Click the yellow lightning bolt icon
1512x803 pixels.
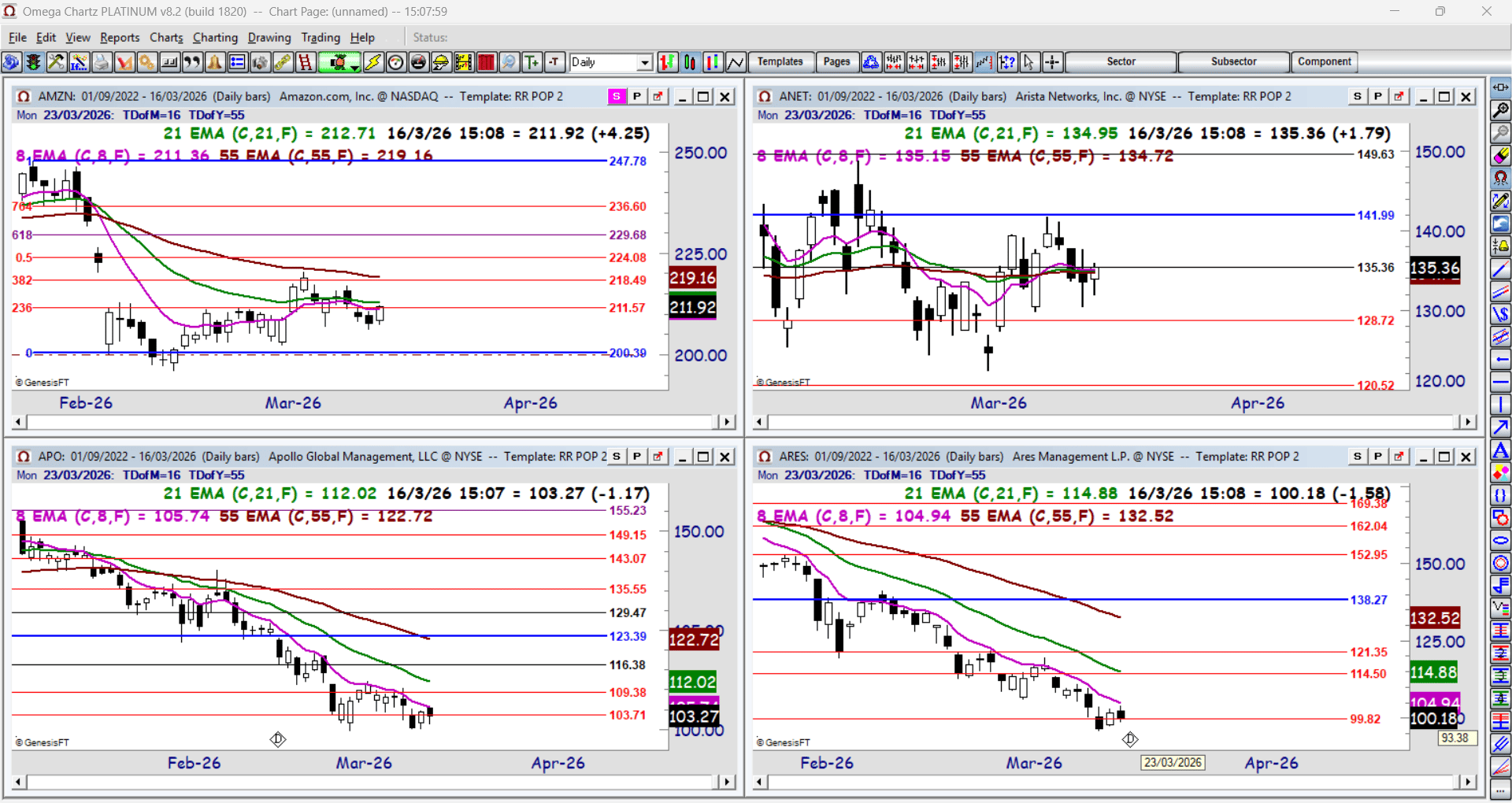pyautogui.click(x=373, y=62)
